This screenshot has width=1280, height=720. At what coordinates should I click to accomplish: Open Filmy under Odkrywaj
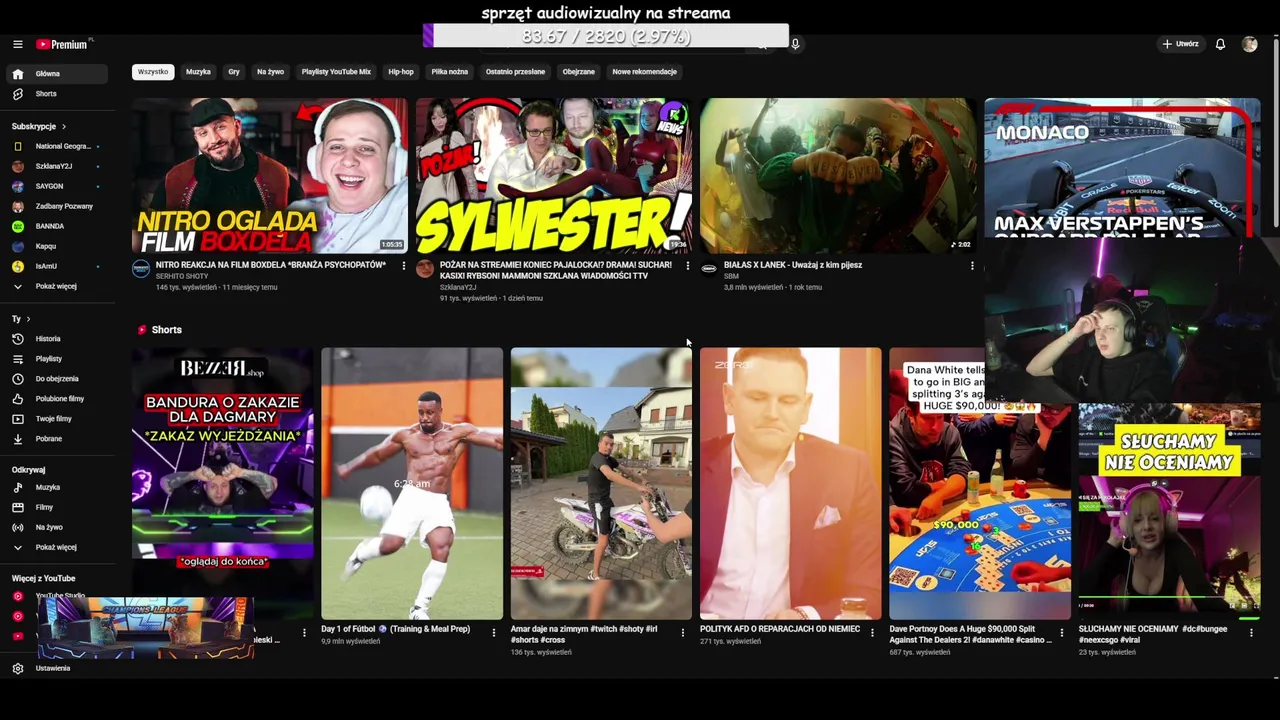(x=56, y=507)
